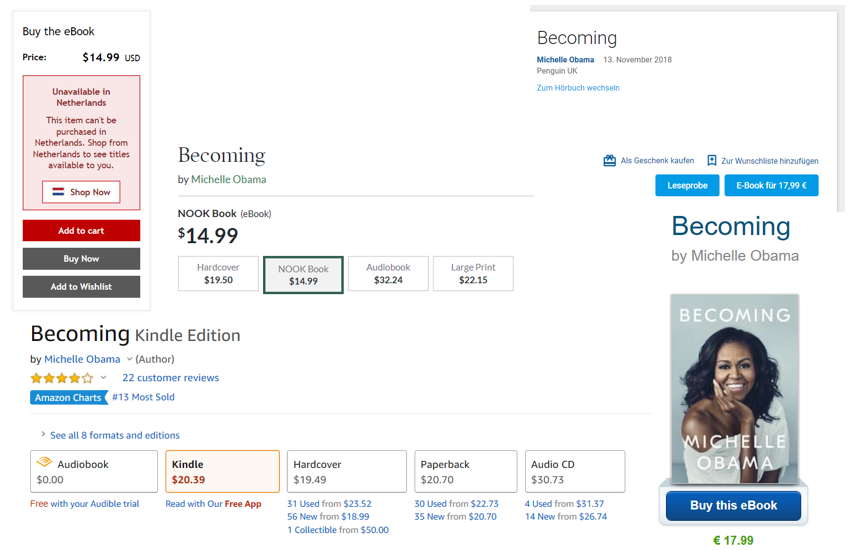850x550 pixels.
Task: Click the Netherlands flag in Shop Now
Action: tap(58, 192)
